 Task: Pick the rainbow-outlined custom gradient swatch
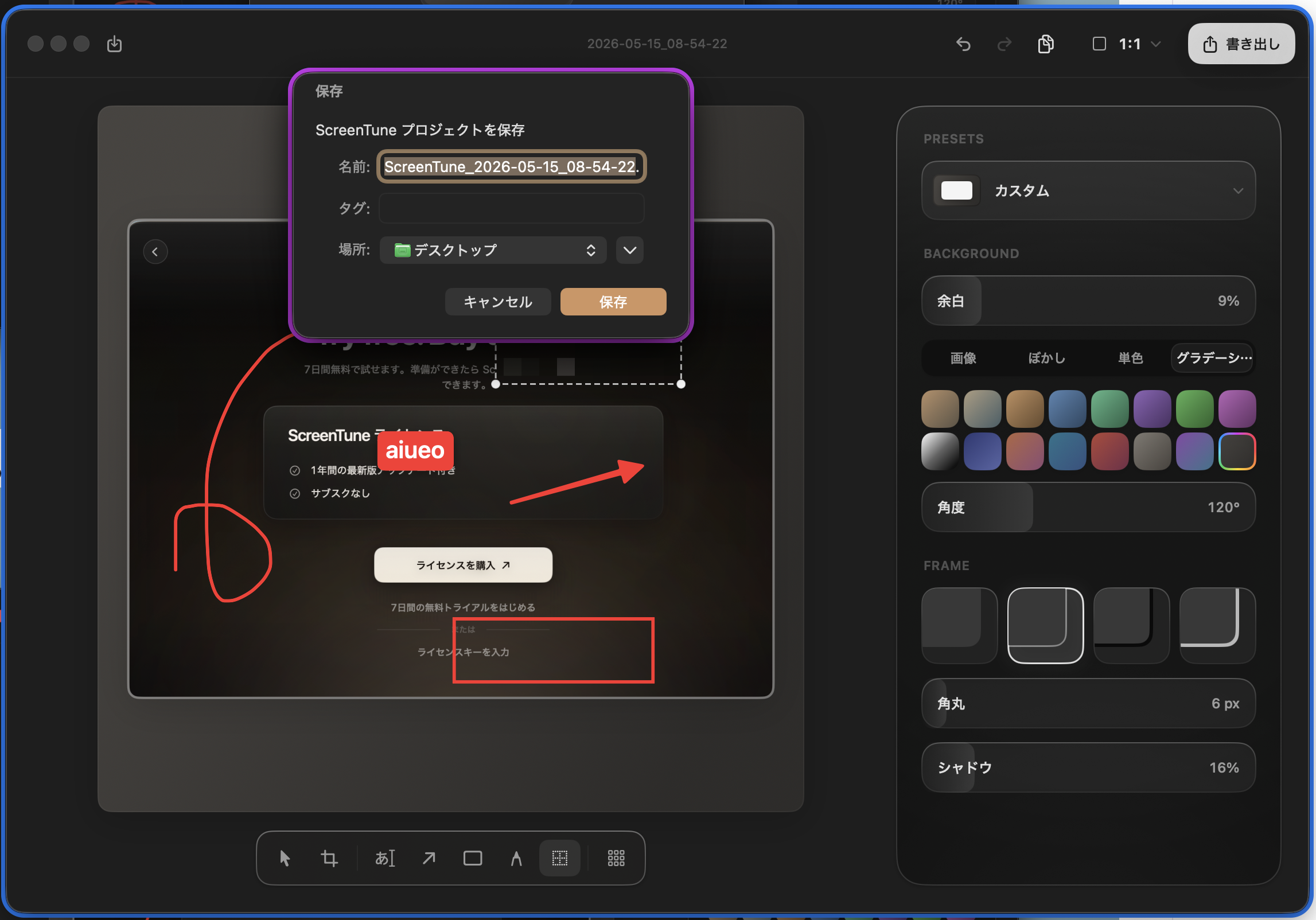1237,451
